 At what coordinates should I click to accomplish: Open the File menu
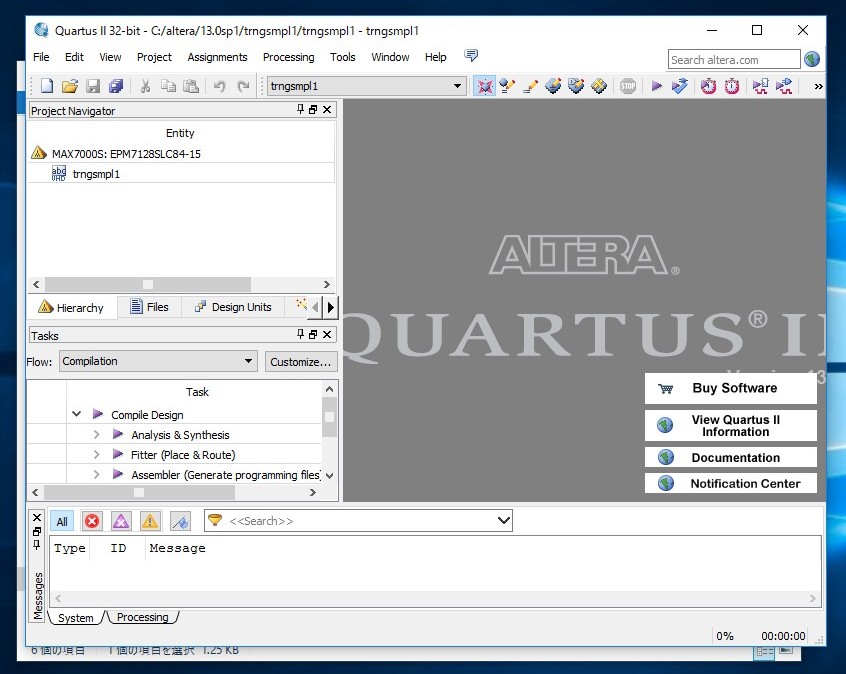(x=41, y=57)
